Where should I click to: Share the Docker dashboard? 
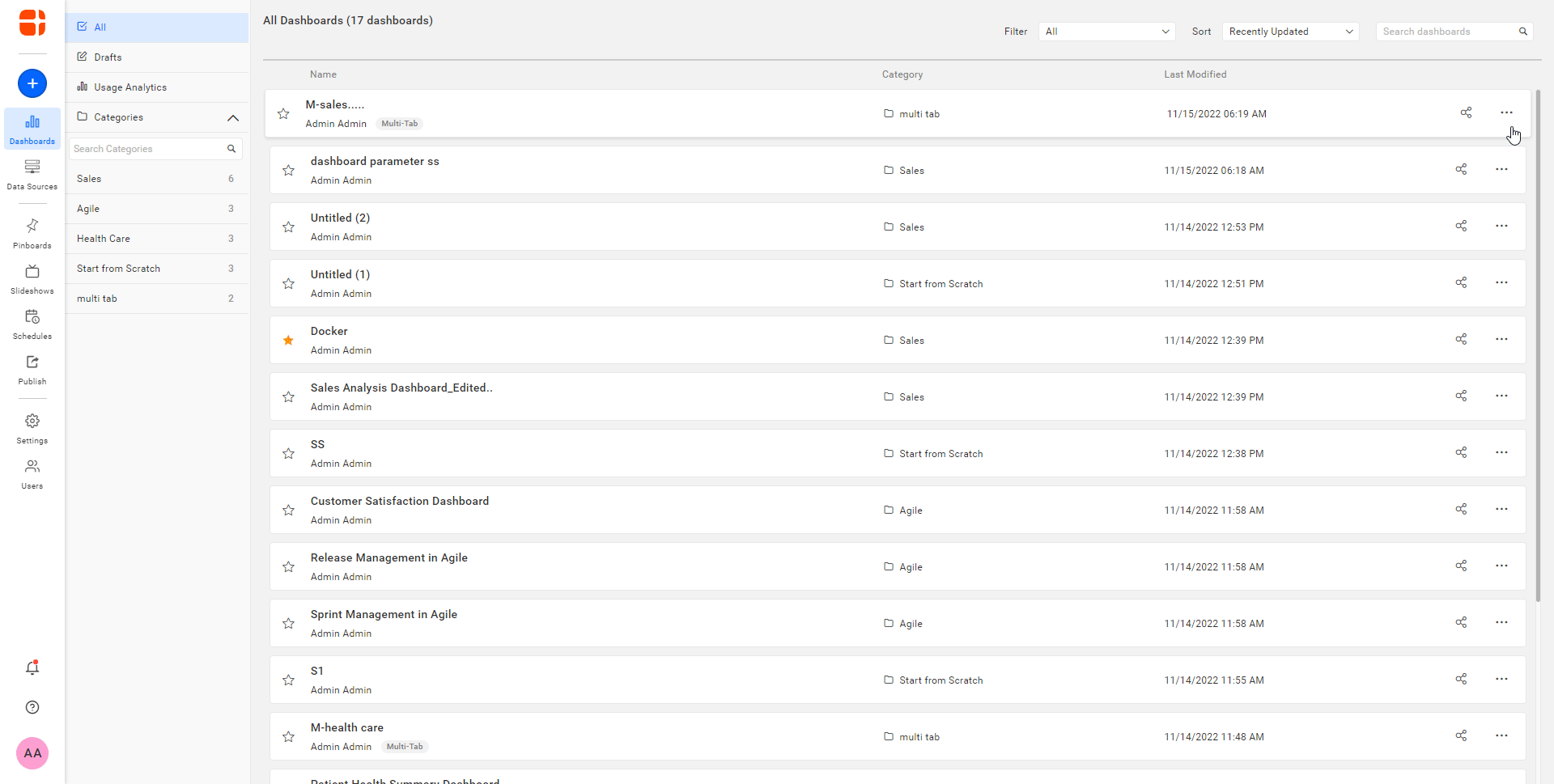tap(1461, 340)
